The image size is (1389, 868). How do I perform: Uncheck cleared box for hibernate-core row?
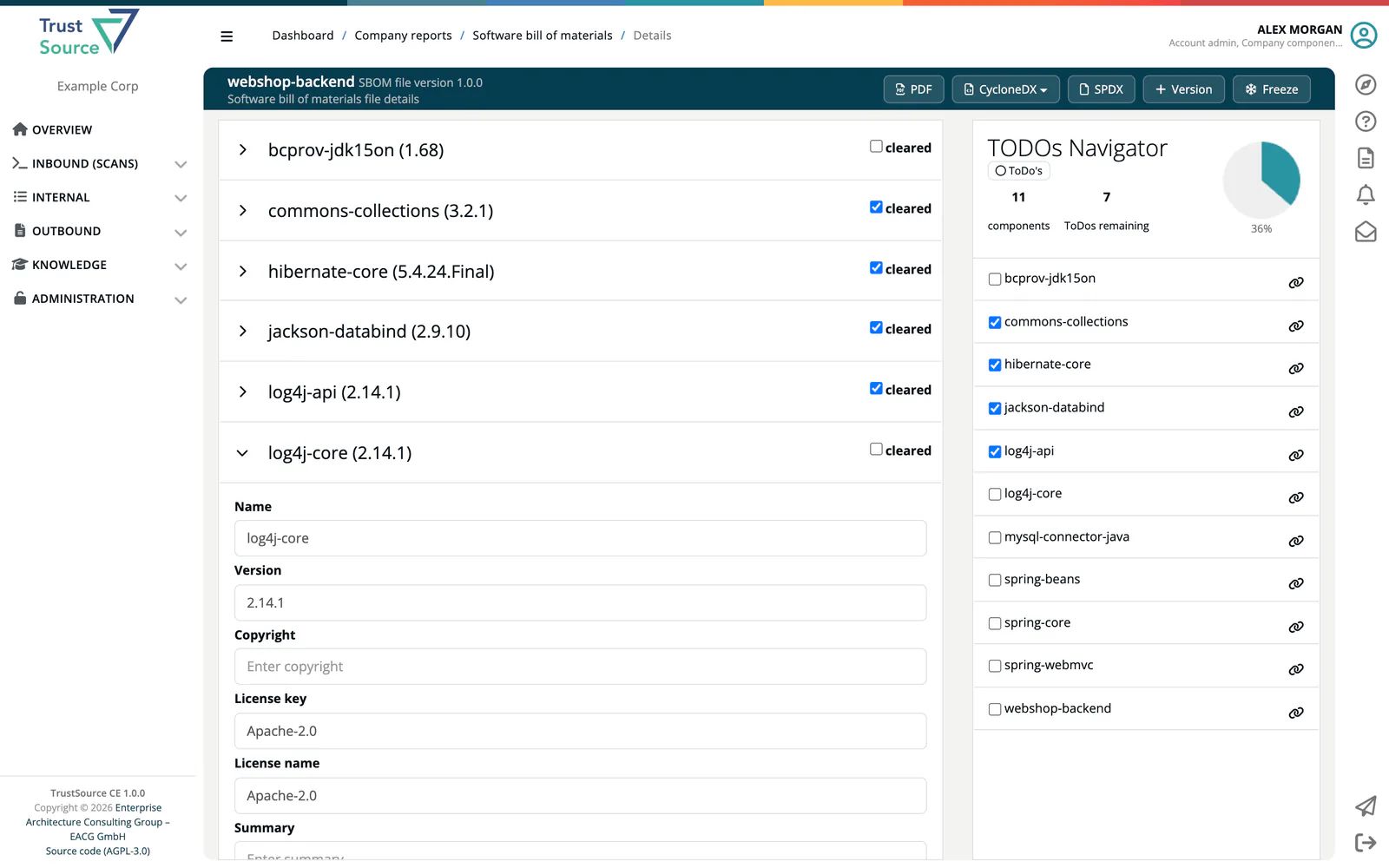tap(876, 268)
